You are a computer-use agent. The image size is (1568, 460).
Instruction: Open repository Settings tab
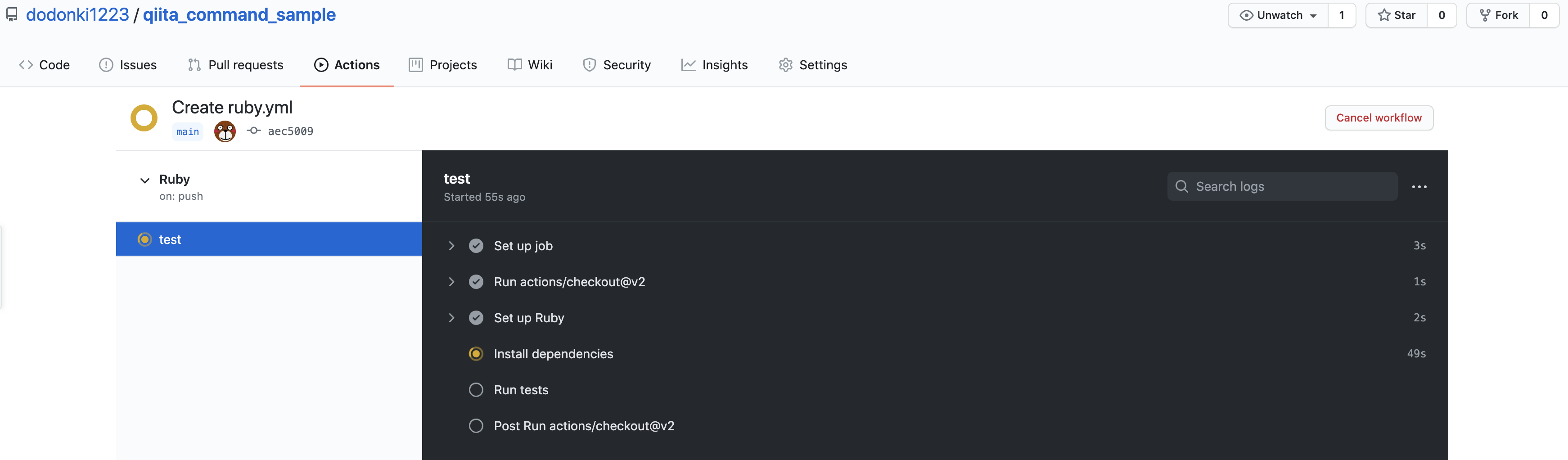[813, 65]
